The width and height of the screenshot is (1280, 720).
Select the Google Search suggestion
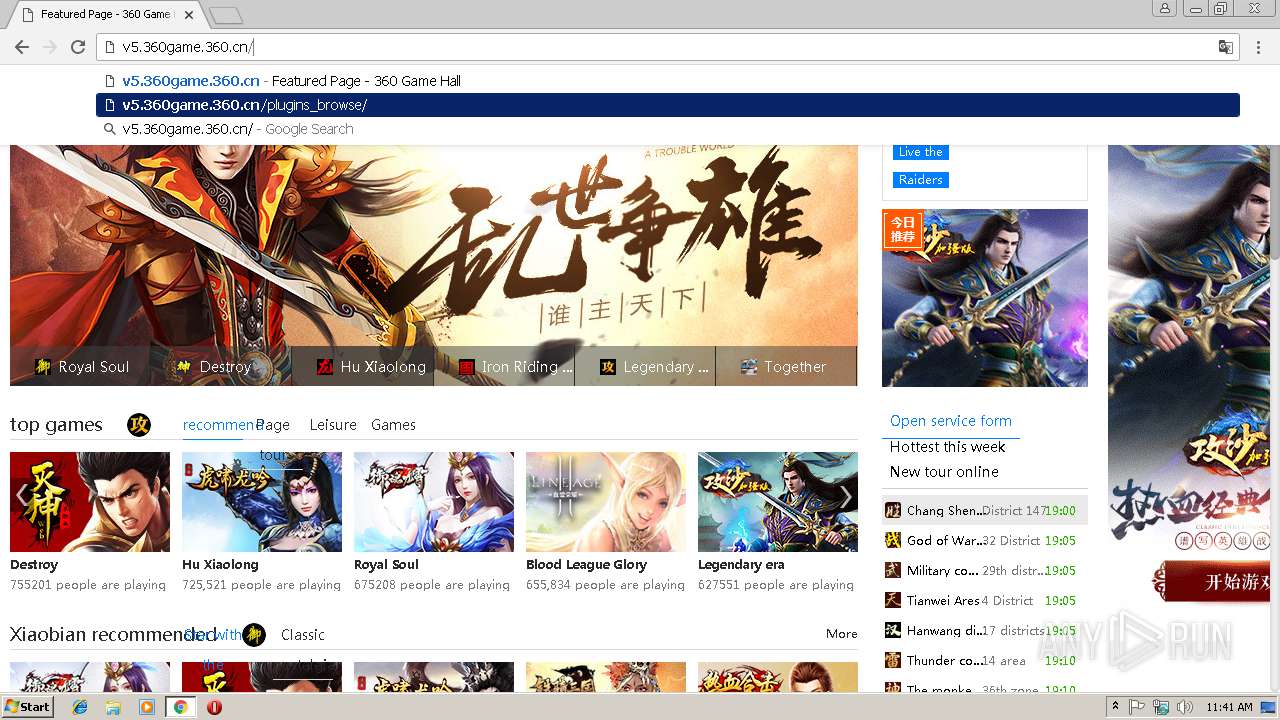[x=667, y=129]
